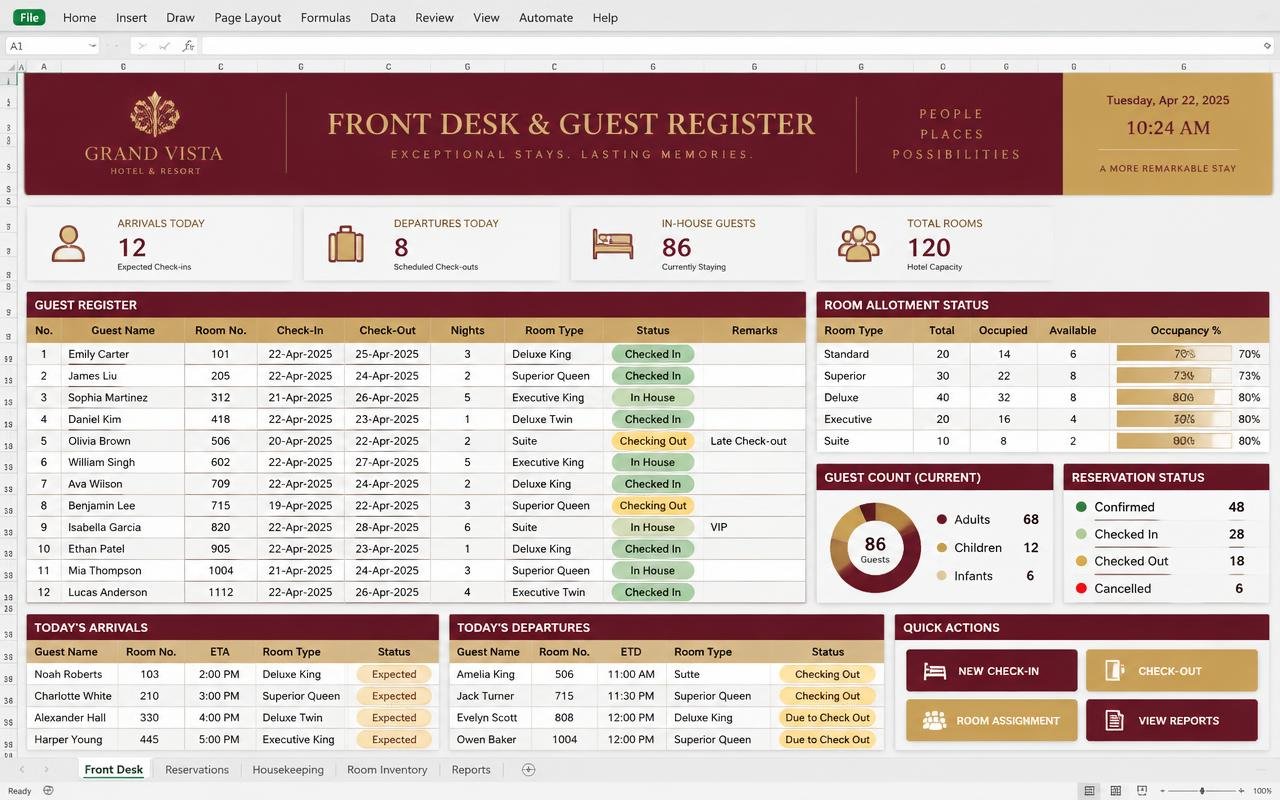Switch to Normal view in status bar

click(1089, 791)
